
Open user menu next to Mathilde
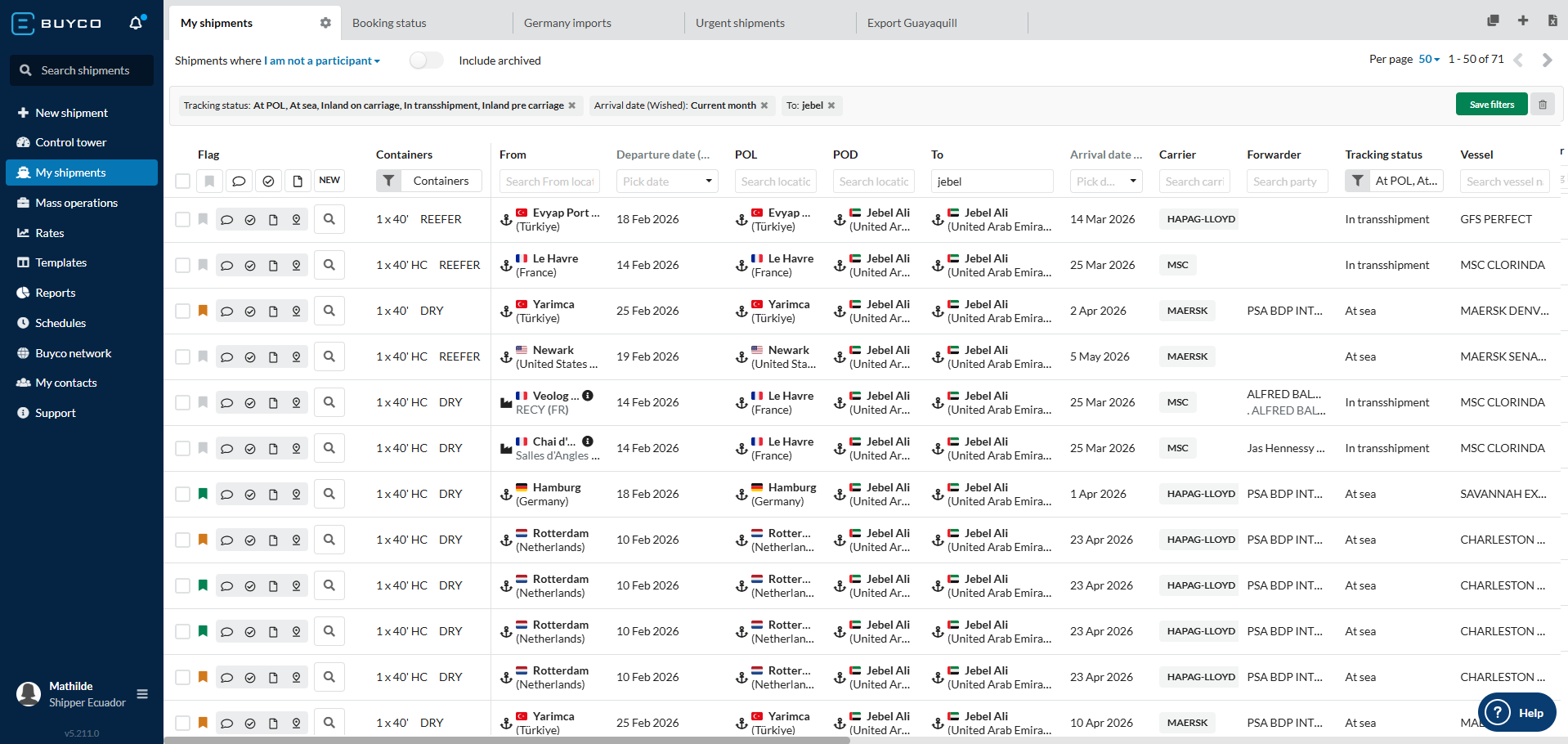[x=142, y=694]
